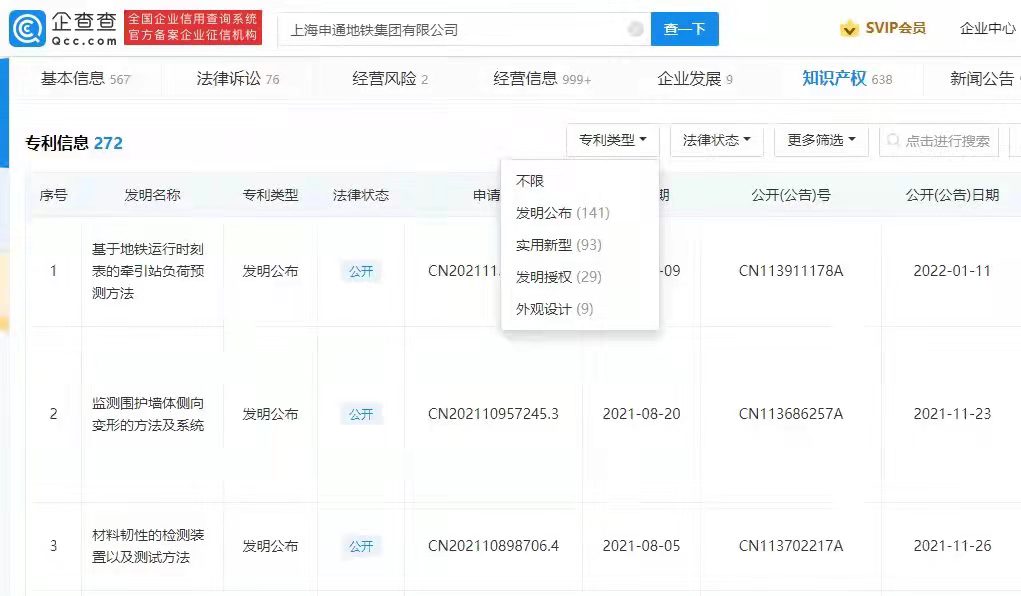Open SVIP会员 membership link
The height and width of the screenshot is (596, 1021).
click(x=895, y=28)
